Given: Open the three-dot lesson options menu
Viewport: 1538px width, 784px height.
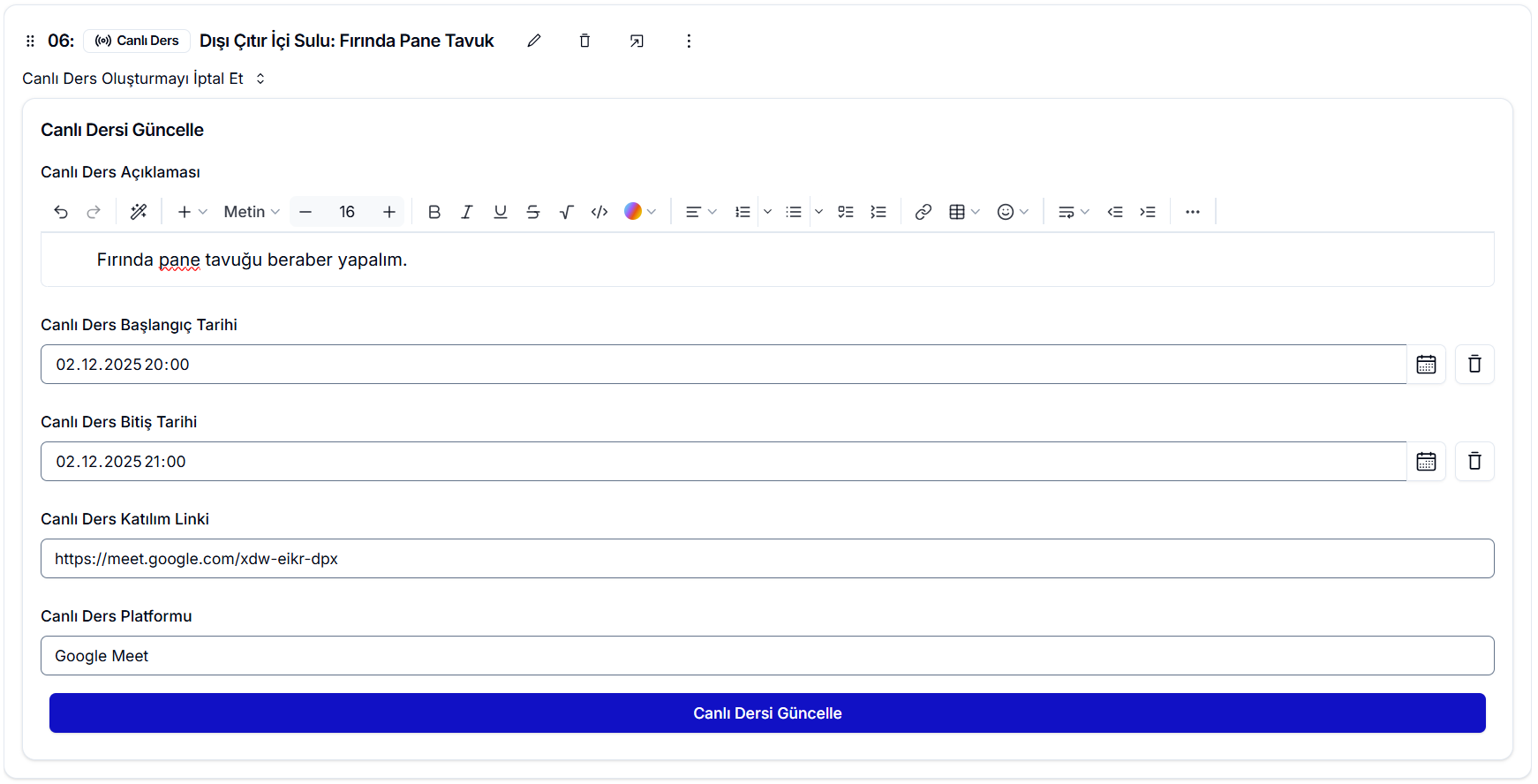Looking at the screenshot, I should (689, 41).
